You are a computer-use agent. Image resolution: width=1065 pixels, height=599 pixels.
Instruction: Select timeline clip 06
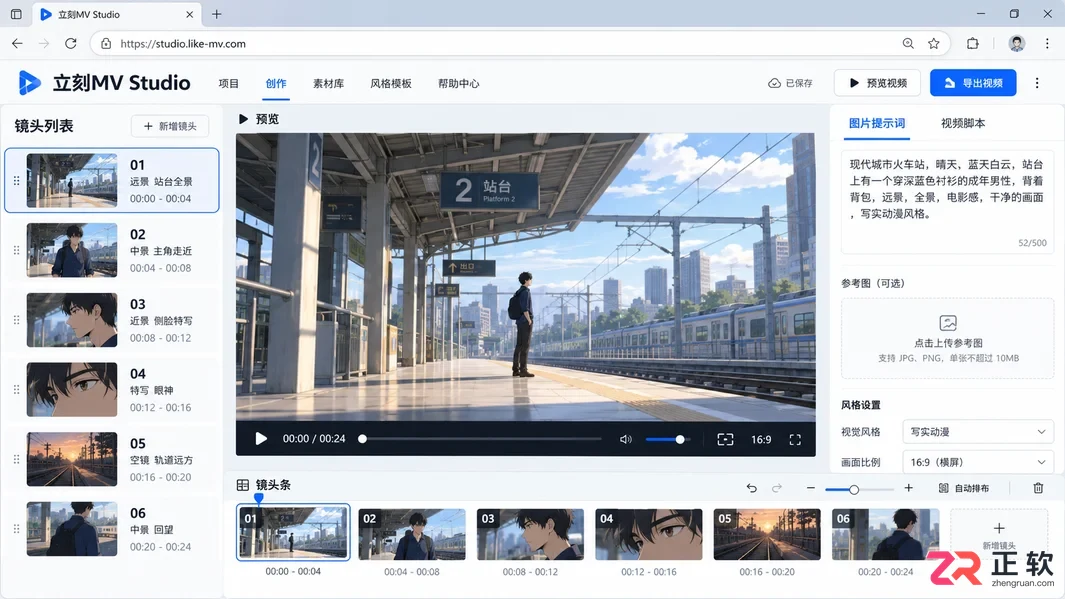pyautogui.click(x=886, y=534)
